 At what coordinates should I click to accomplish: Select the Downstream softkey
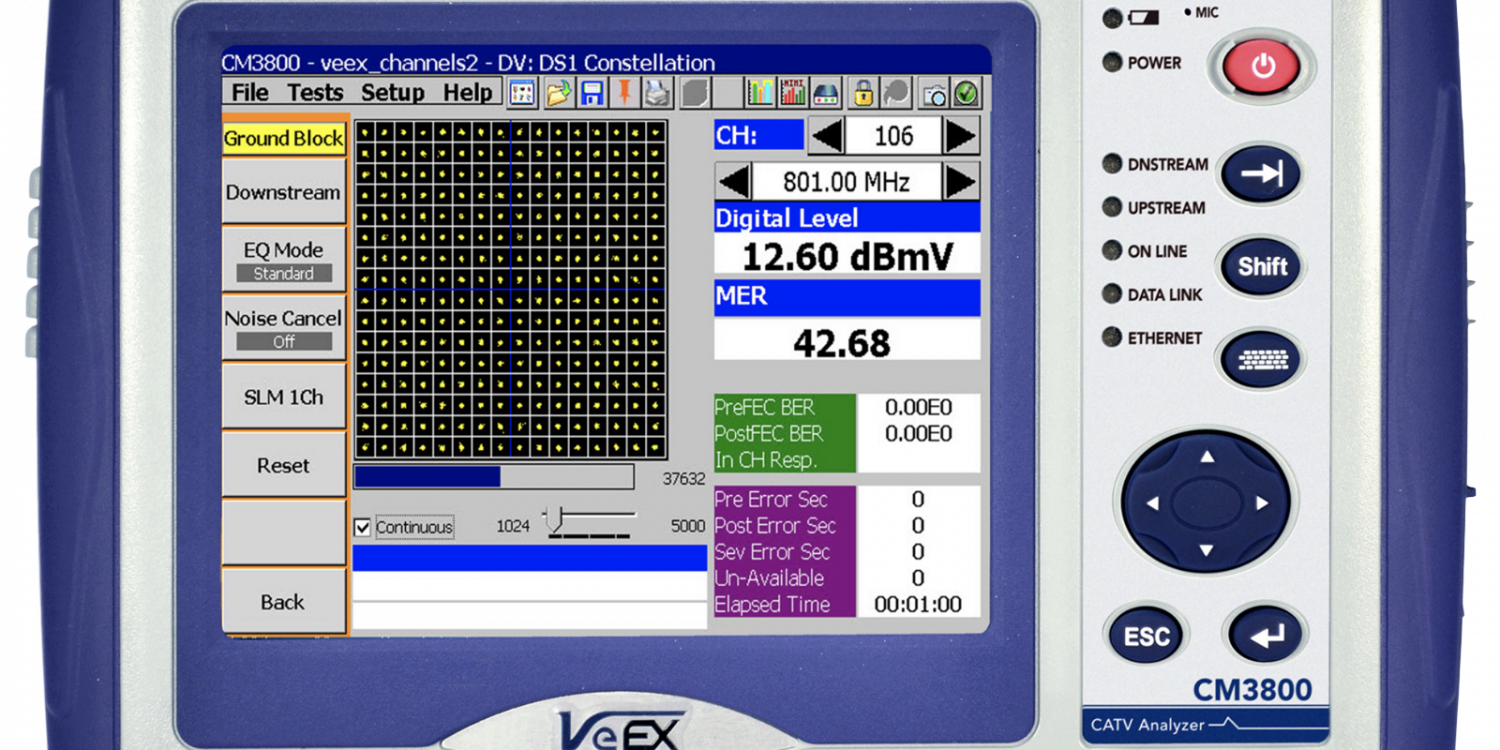[x=284, y=192]
